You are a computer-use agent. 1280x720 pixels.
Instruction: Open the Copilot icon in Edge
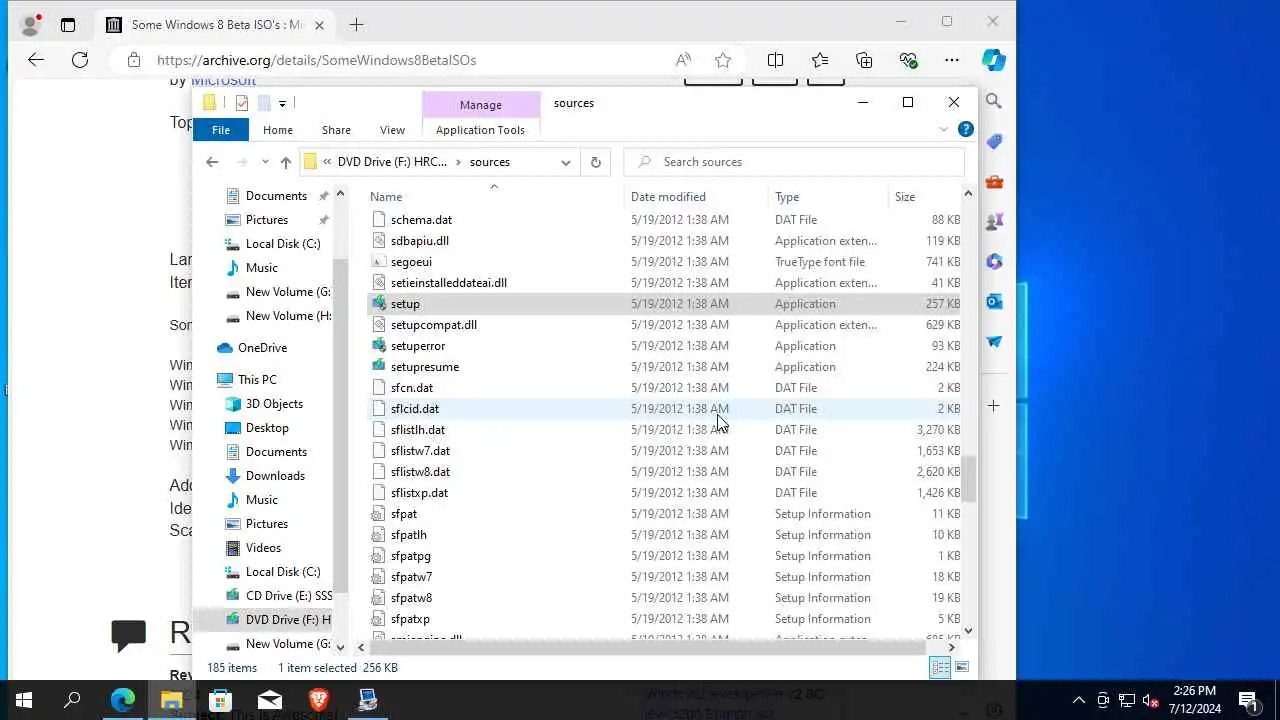[x=993, y=60]
